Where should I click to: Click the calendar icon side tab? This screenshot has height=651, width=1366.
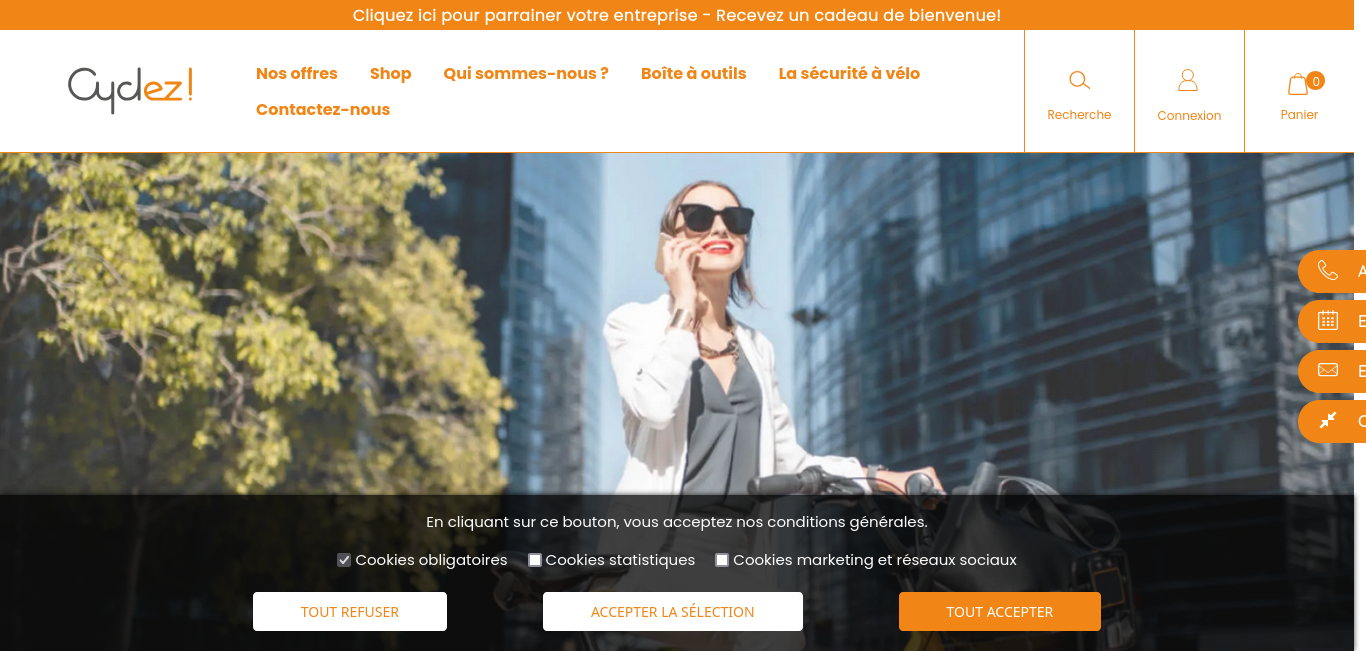(x=1332, y=321)
